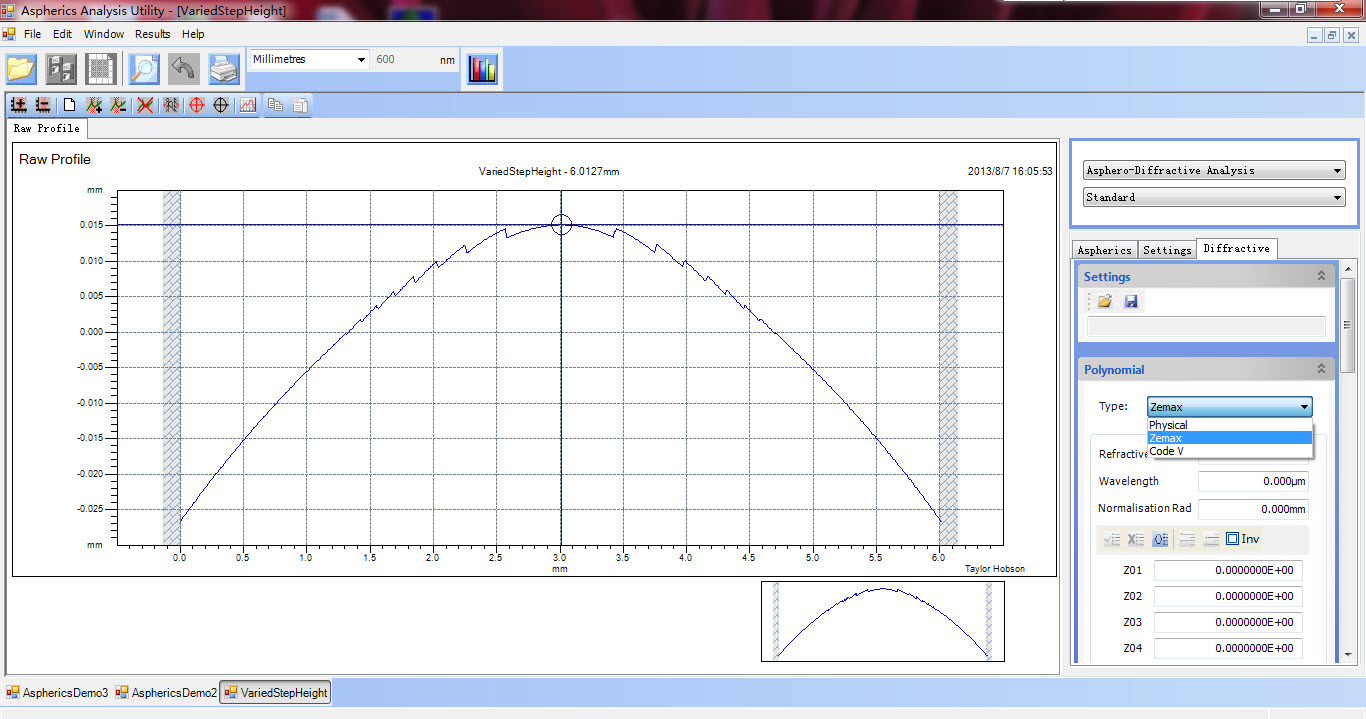1366x719 pixels.
Task: Save settings with floppy disk icon
Action: [x=1131, y=301]
